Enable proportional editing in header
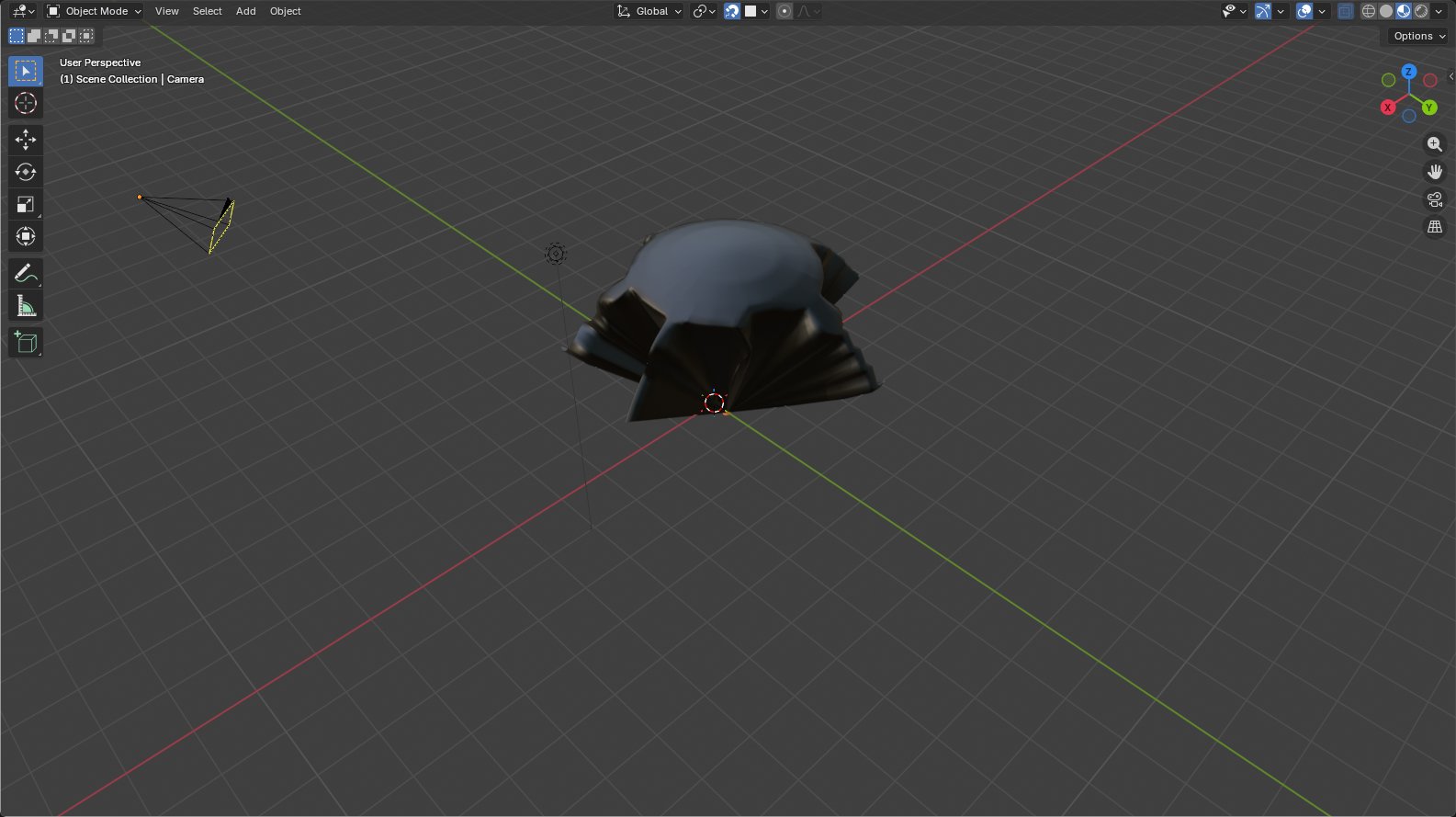The width and height of the screenshot is (1456, 817). [784, 11]
